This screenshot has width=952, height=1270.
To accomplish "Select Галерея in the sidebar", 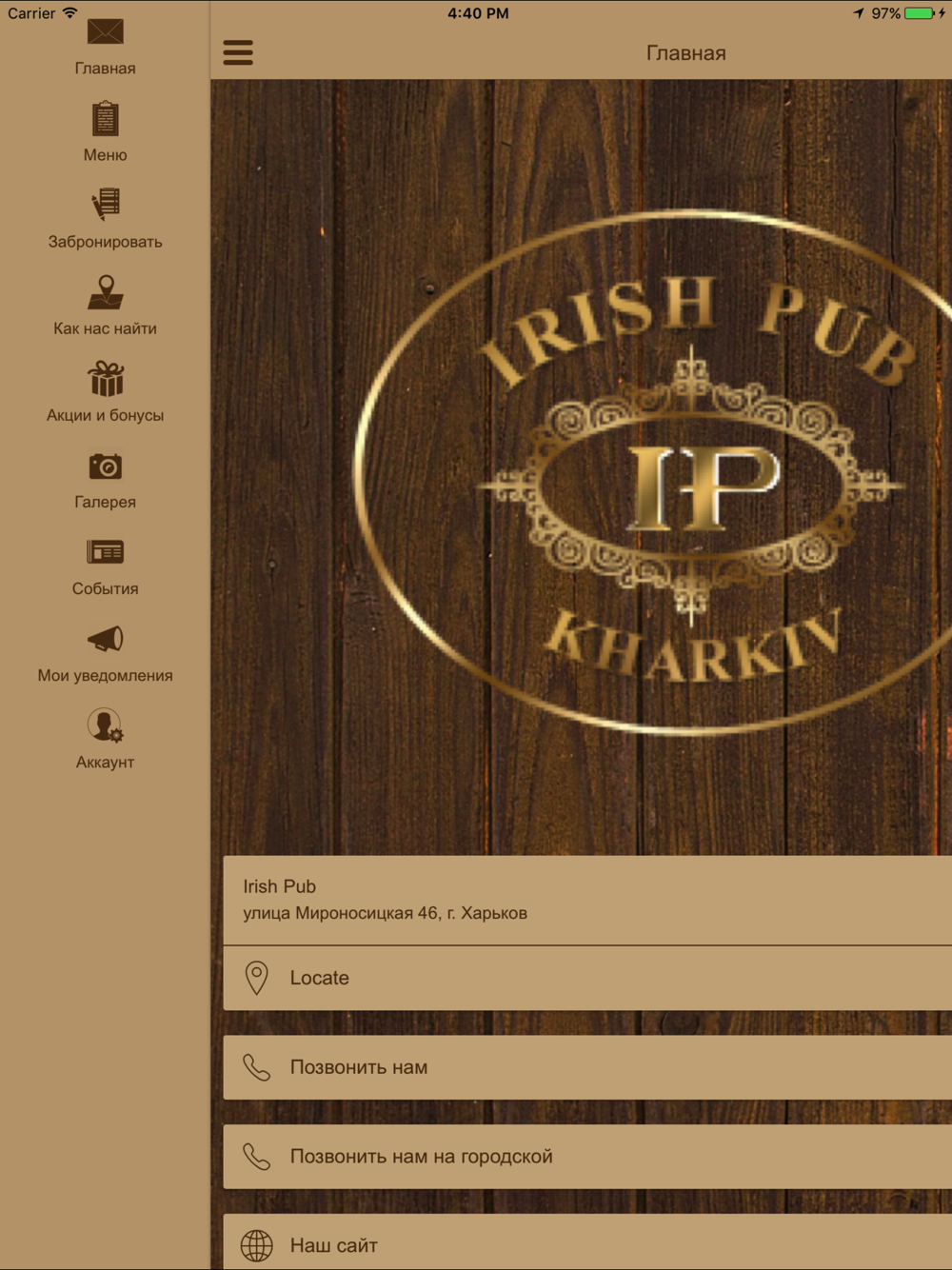I will 105,502.
